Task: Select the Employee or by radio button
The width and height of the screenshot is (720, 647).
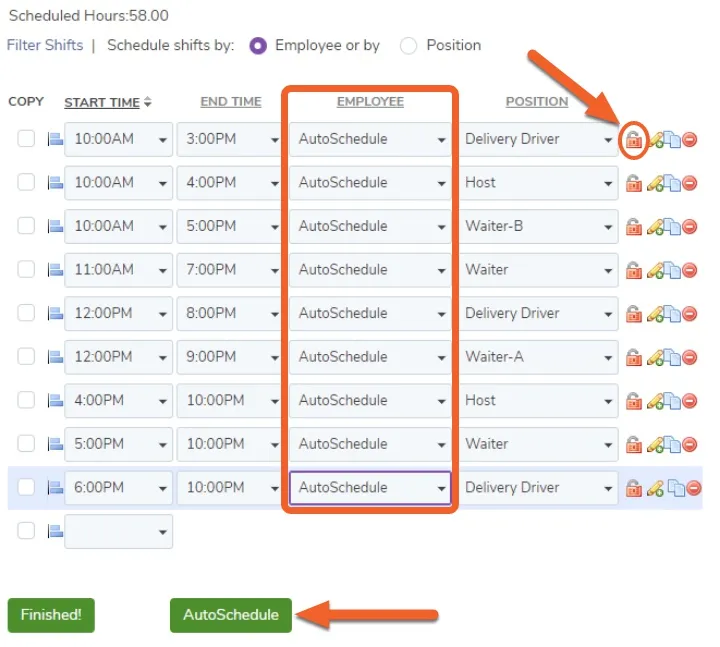Action: tap(258, 46)
